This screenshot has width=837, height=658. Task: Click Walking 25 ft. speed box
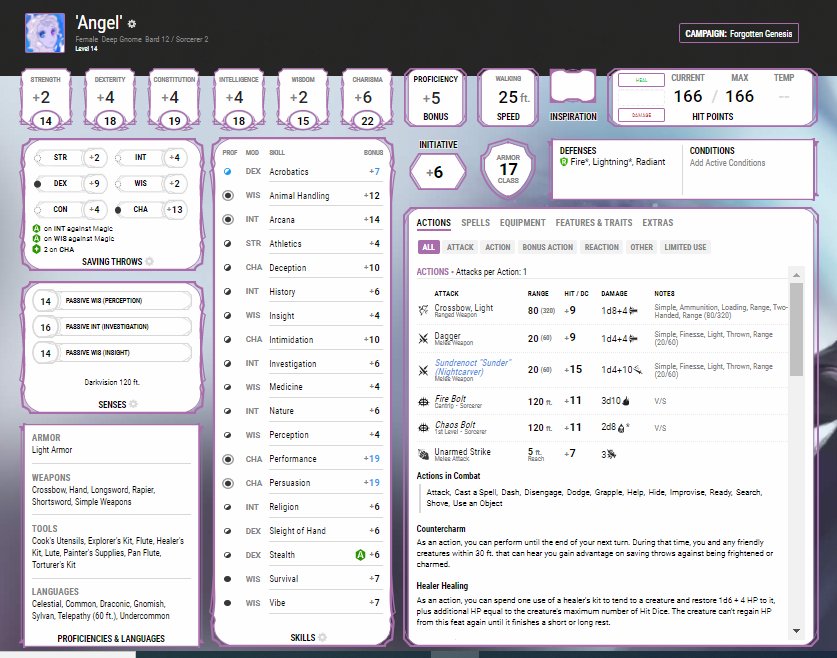pos(508,98)
